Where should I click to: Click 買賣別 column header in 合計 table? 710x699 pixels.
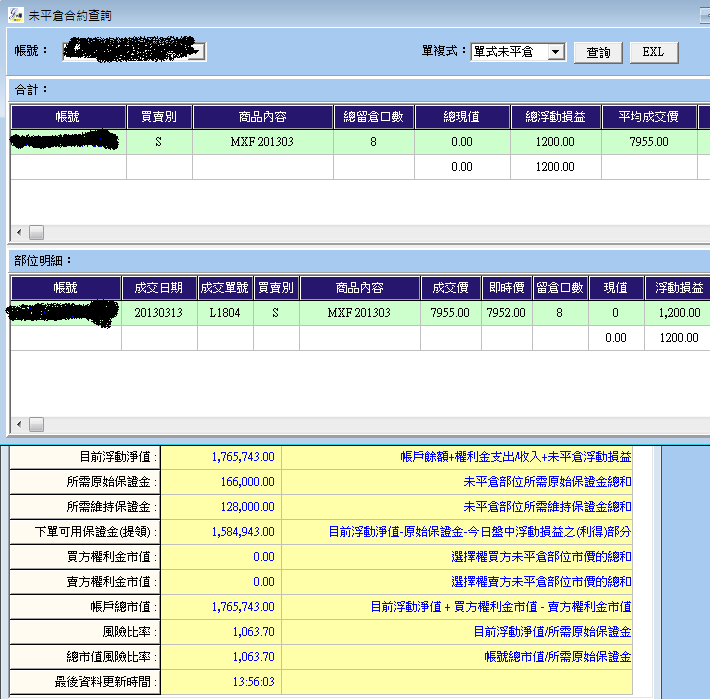click(x=159, y=117)
